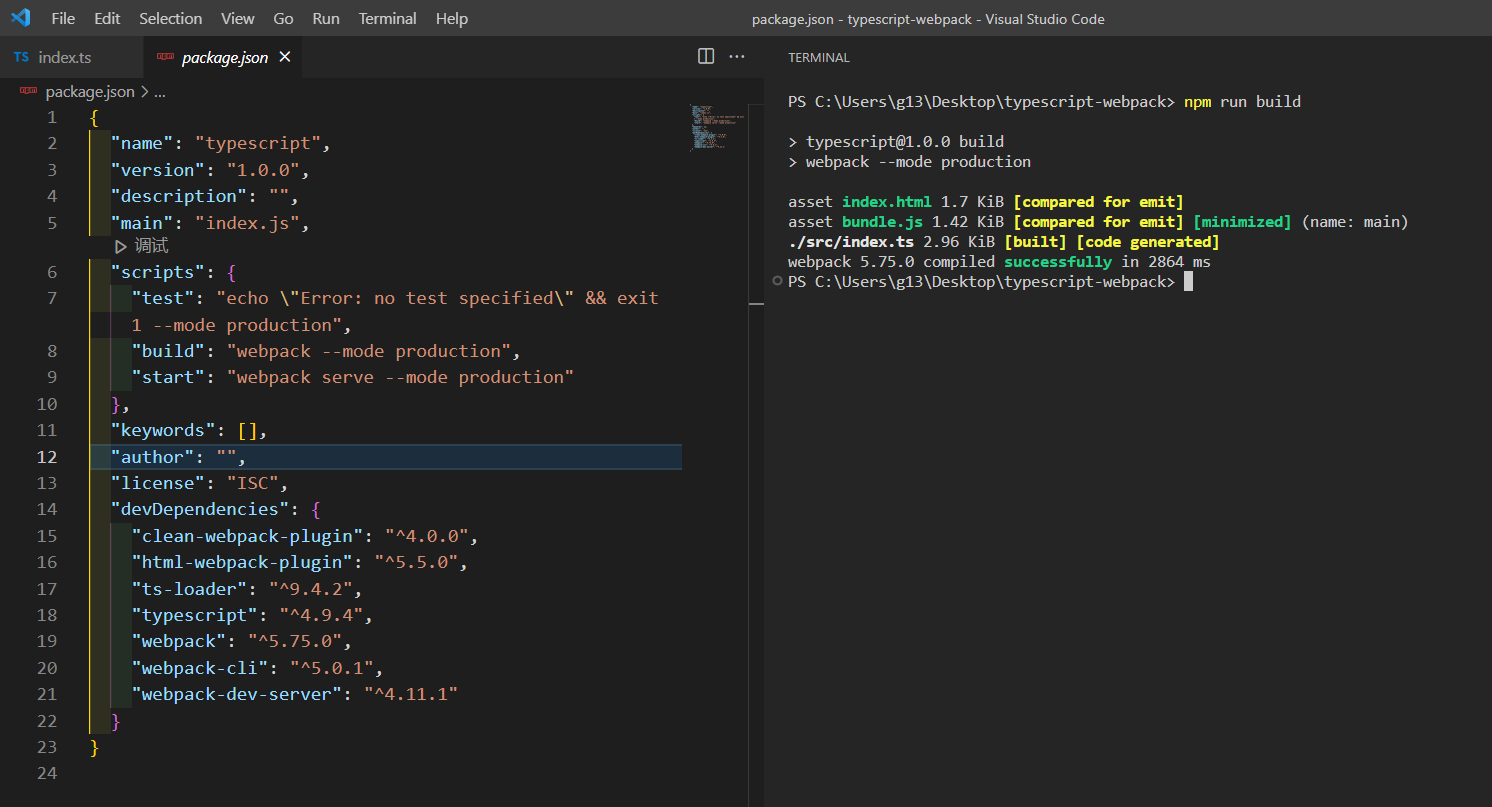This screenshot has width=1492, height=807.
Task: Click the npm icon in the breadcrumb
Action: click(29, 92)
